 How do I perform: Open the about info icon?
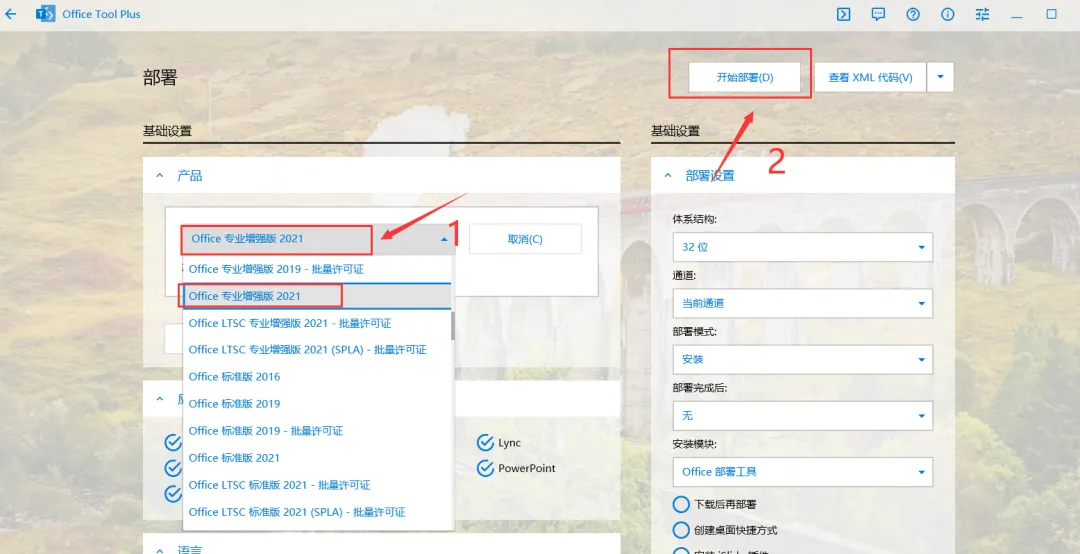coord(948,14)
